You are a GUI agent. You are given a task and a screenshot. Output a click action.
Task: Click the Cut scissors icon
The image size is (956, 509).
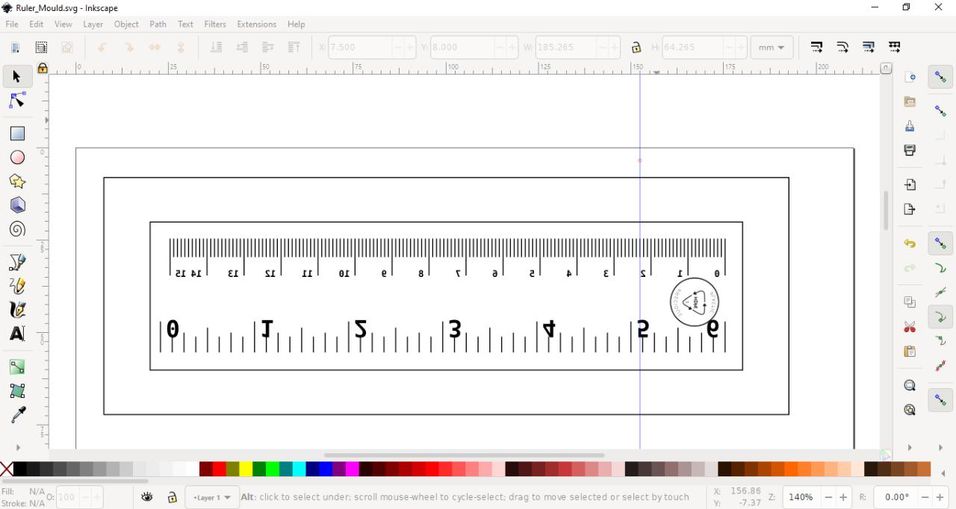[910, 327]
